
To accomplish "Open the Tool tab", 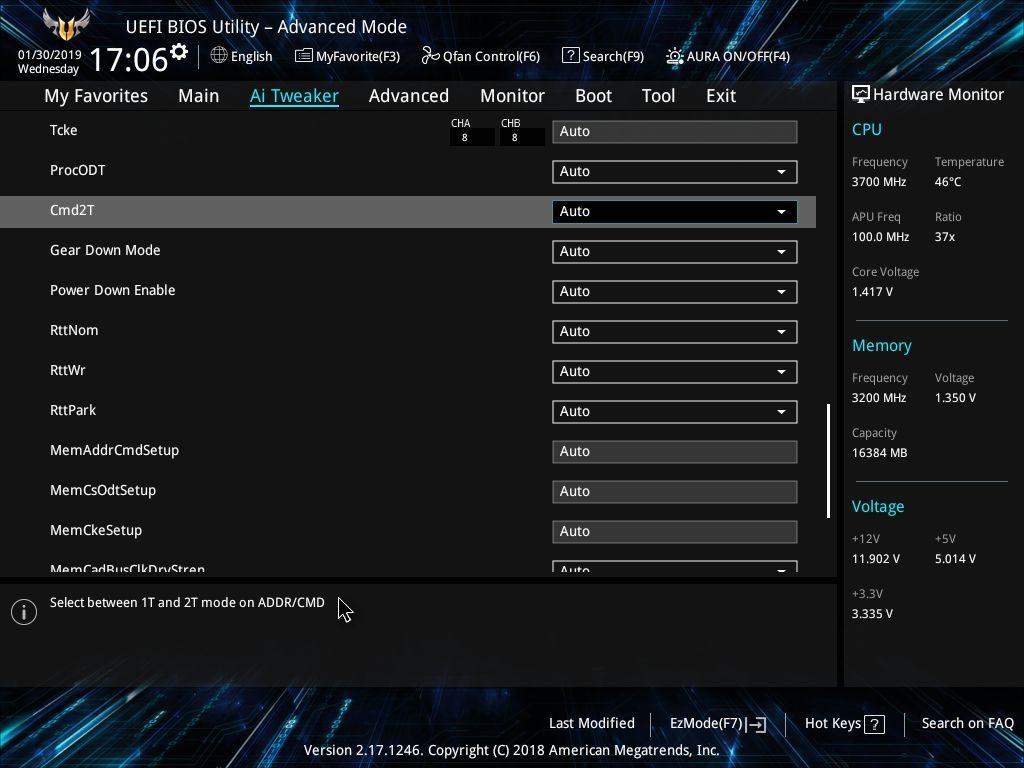I will tap(658, 96).
